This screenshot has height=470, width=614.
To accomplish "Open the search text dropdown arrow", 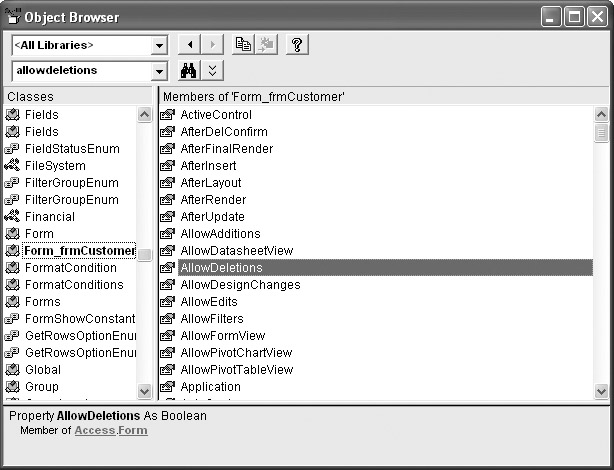I will point(159,72).
